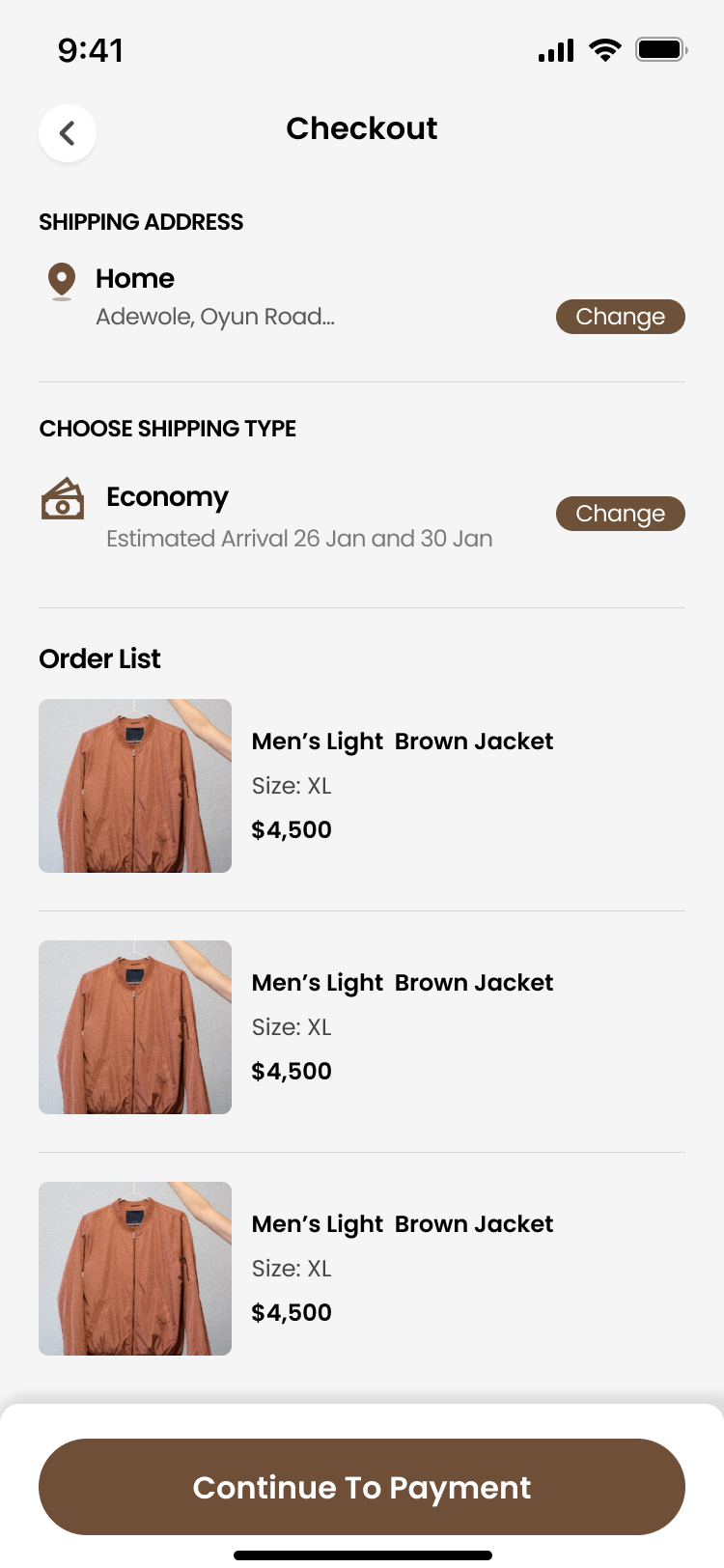Viewport: 724px width, 1568px height.
Task: Change the Economy shipping type
Action: pos(620,514)
